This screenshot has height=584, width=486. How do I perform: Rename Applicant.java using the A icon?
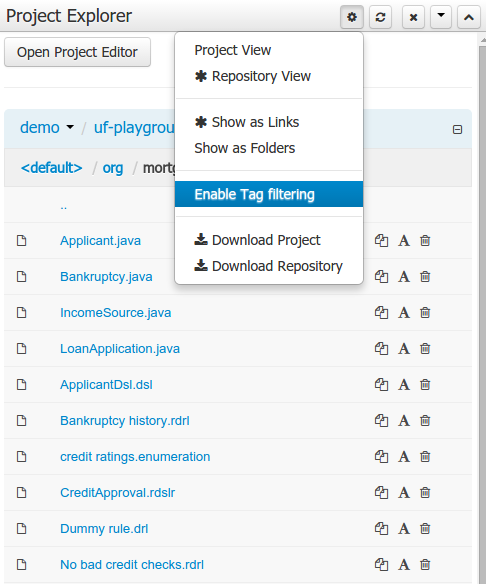404,241
